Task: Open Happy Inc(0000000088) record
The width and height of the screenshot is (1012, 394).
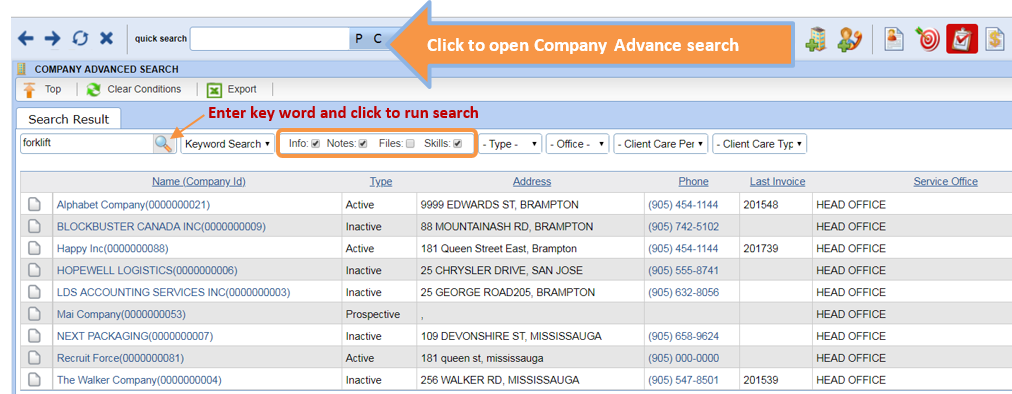Action: [113, 249]
